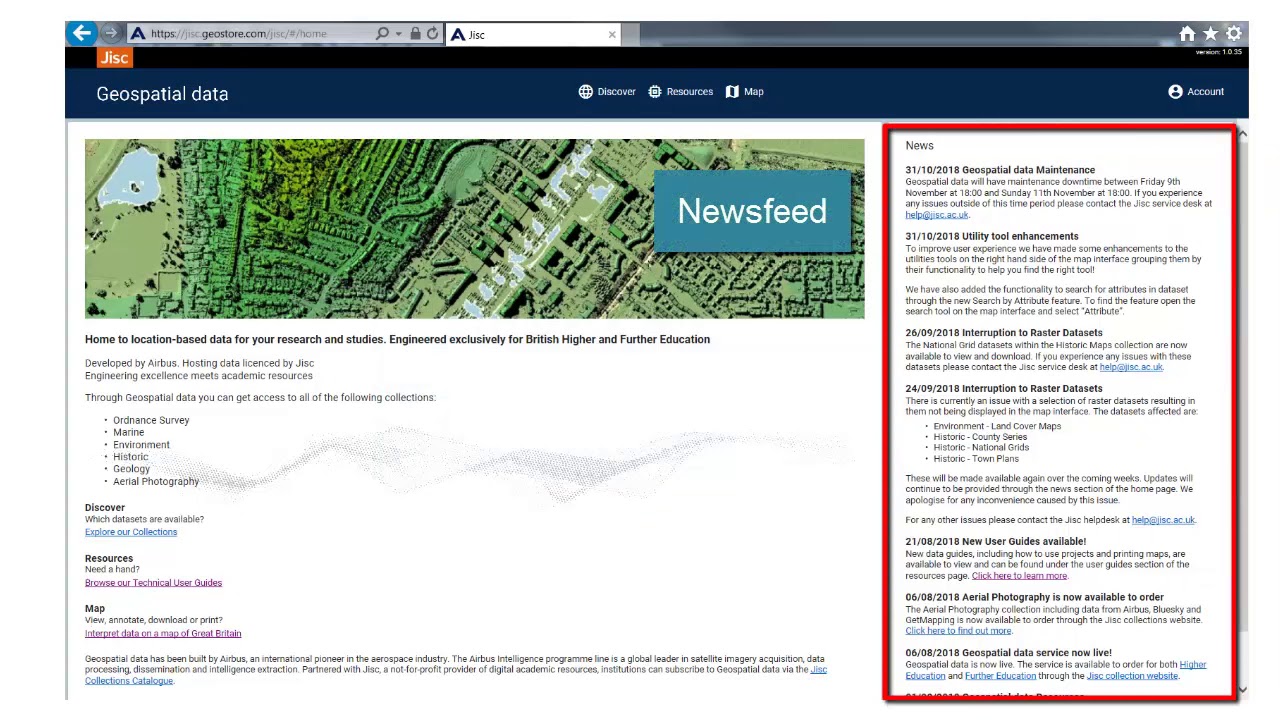Close the Jisc browser tab
The height and width of the screenshot is (720, 1280).
click(612, 35)
